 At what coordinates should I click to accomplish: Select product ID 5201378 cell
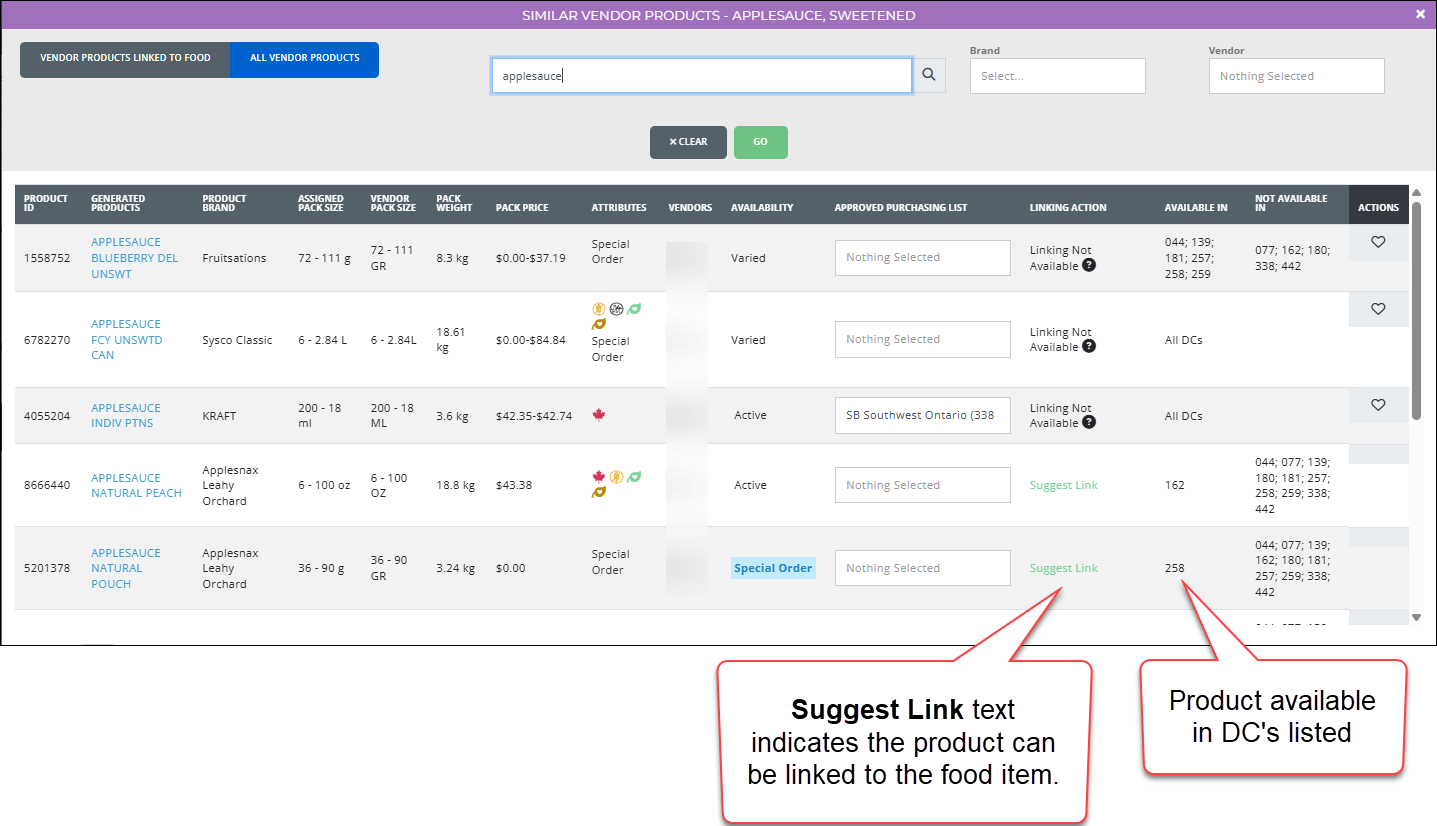click(x=47, y=568)
